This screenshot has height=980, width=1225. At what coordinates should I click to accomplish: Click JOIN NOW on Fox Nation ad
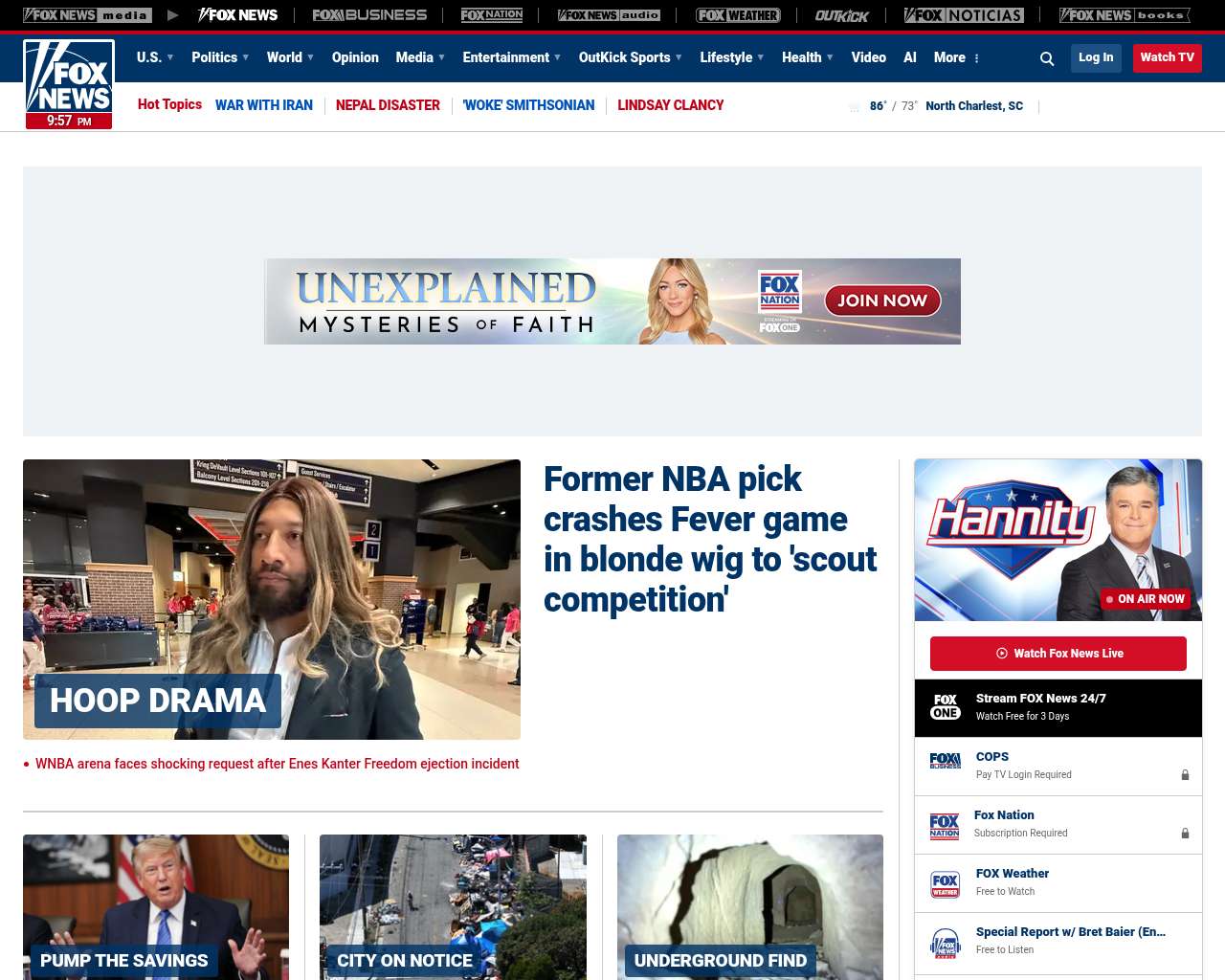[x=882, y=301]
